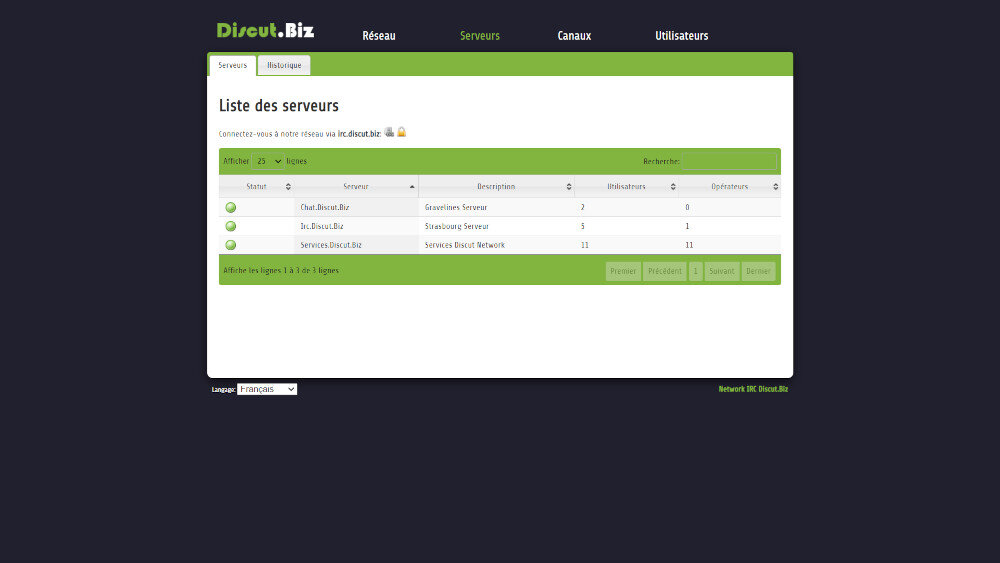The height and width of the screenshot is (563, 1000).
Task: Click the green status icon for Services.Discut.Biz
Action: pyautogui.click(x=231, y=245)
